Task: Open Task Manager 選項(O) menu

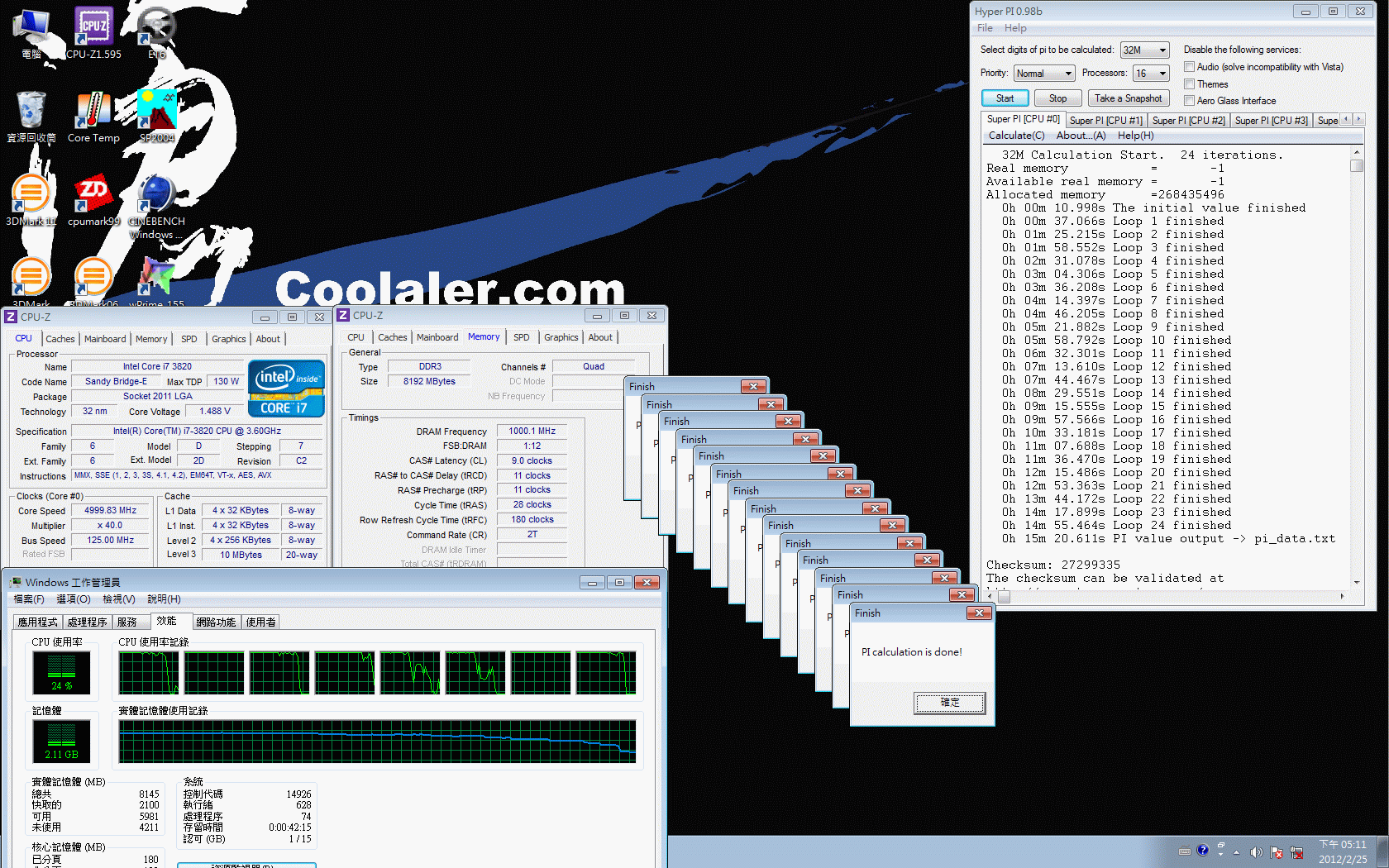Action: click(74, 599)
